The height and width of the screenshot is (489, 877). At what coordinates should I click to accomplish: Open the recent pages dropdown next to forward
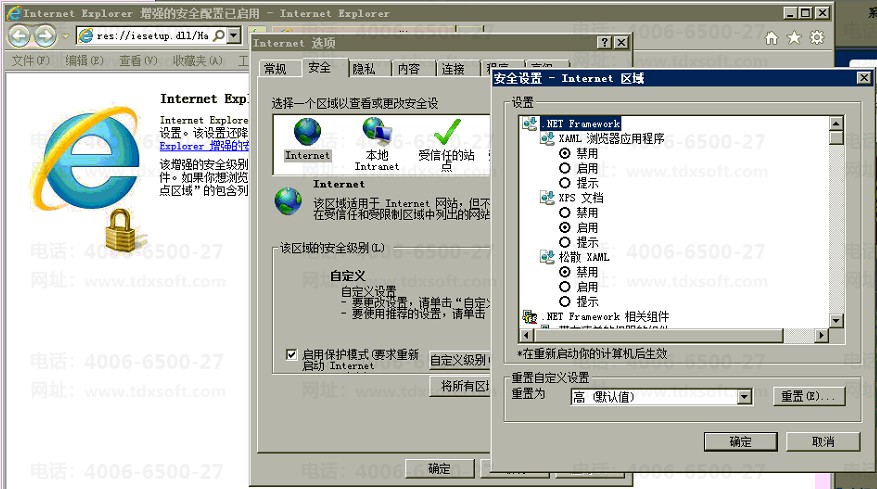pos(65,36)
